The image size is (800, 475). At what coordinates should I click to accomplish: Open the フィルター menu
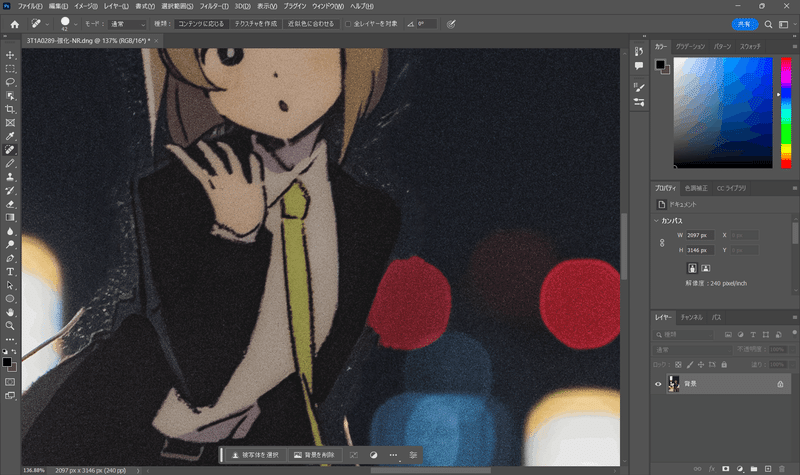tap(214, 6)
